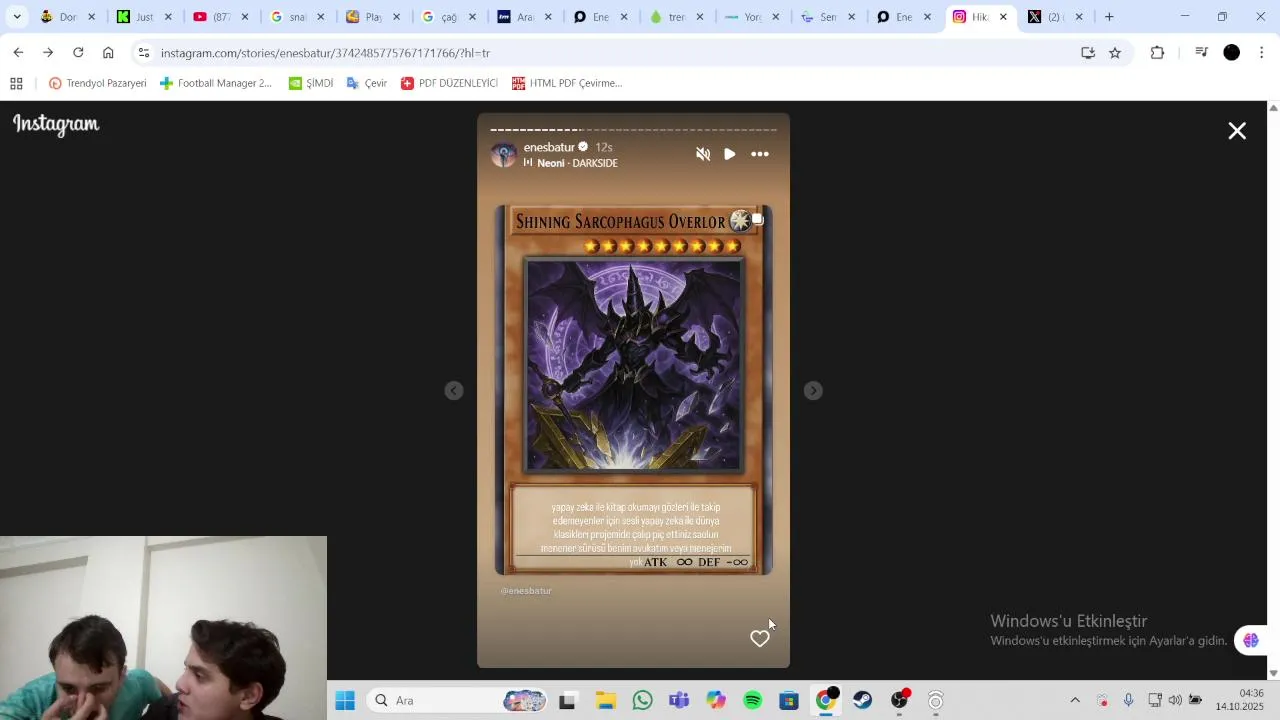This screenshot has width=1280, height=720.
Task: Reload the Instagram page
Action: (x=78, y=52)
